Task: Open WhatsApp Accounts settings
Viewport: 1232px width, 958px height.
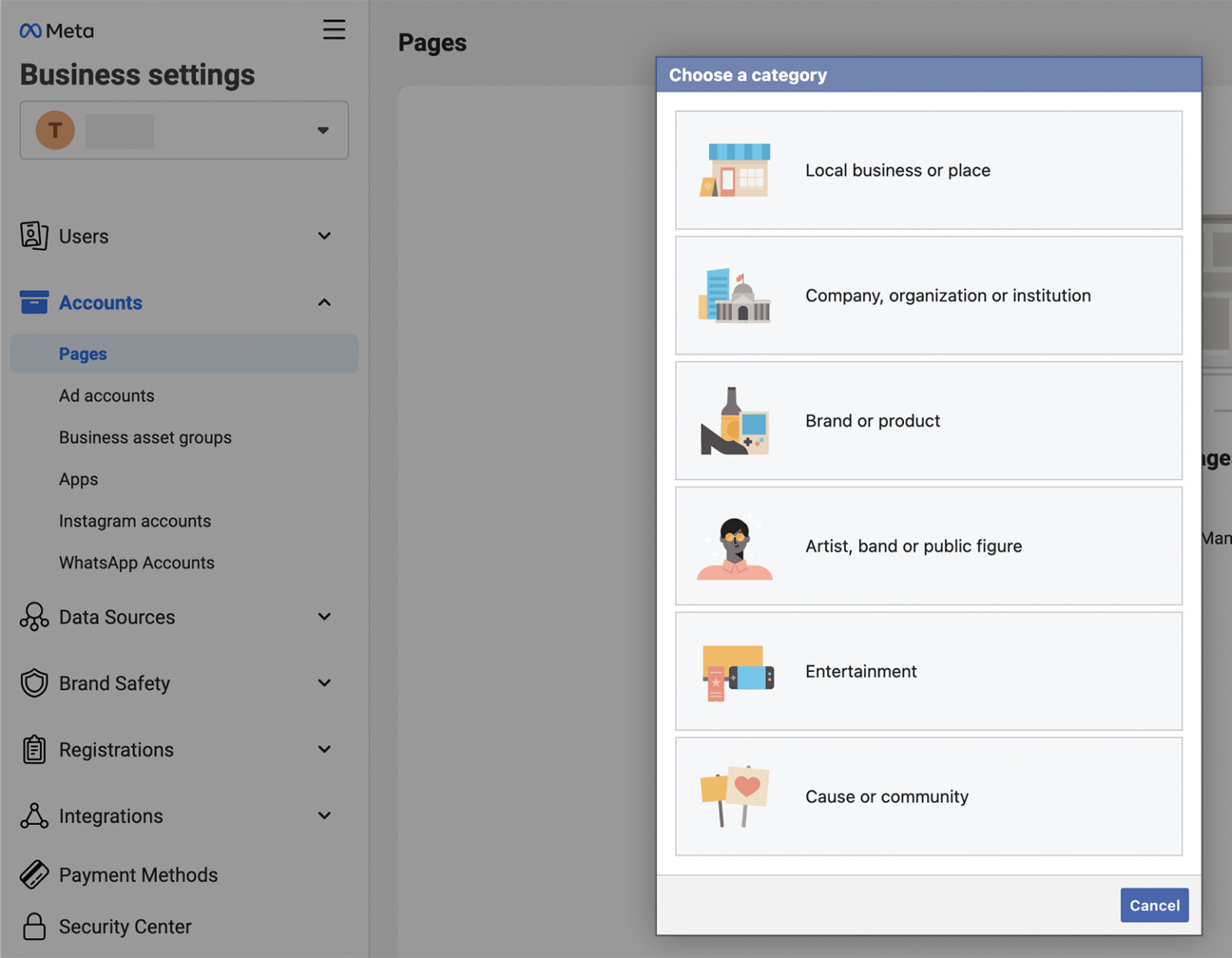Action: point(136,562)
